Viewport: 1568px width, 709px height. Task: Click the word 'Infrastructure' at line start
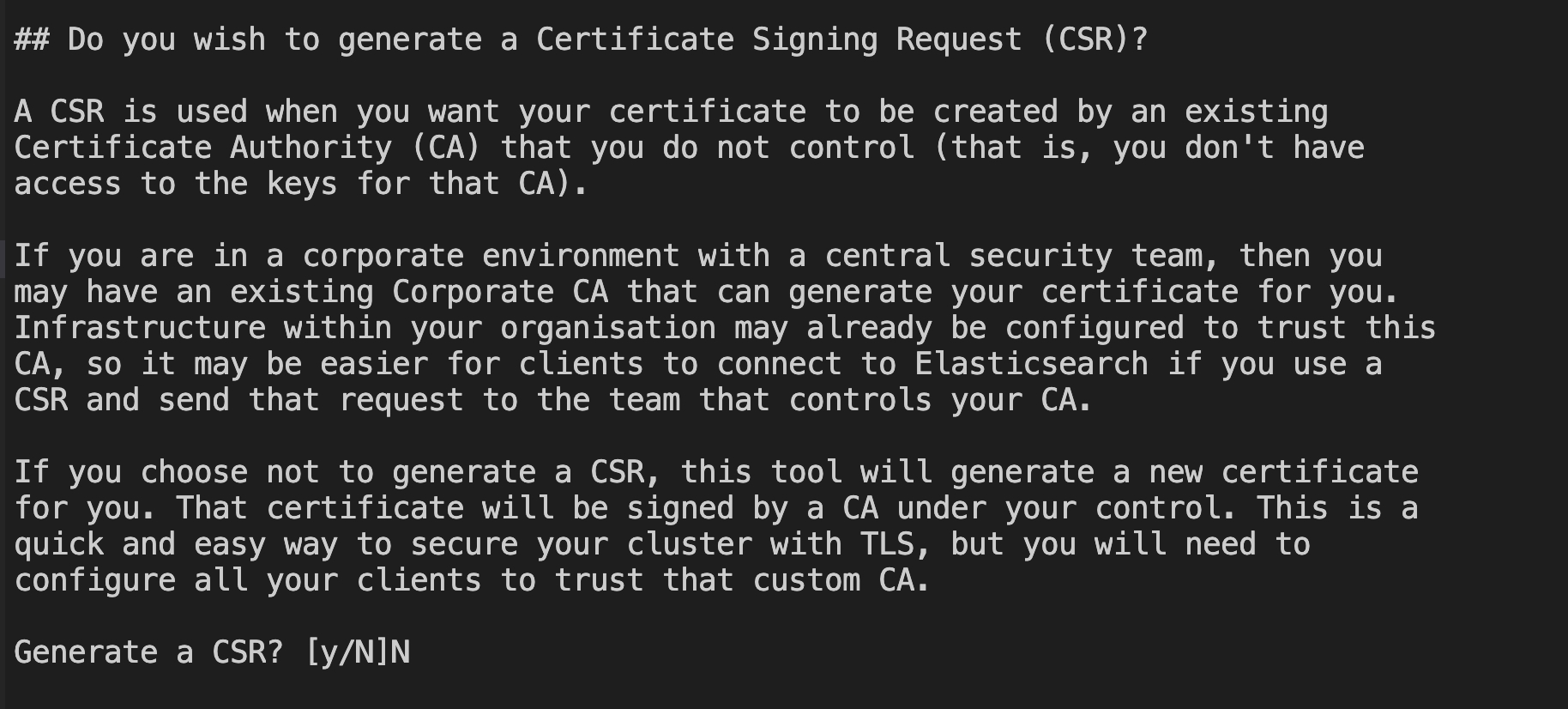(x=140, y=328)
